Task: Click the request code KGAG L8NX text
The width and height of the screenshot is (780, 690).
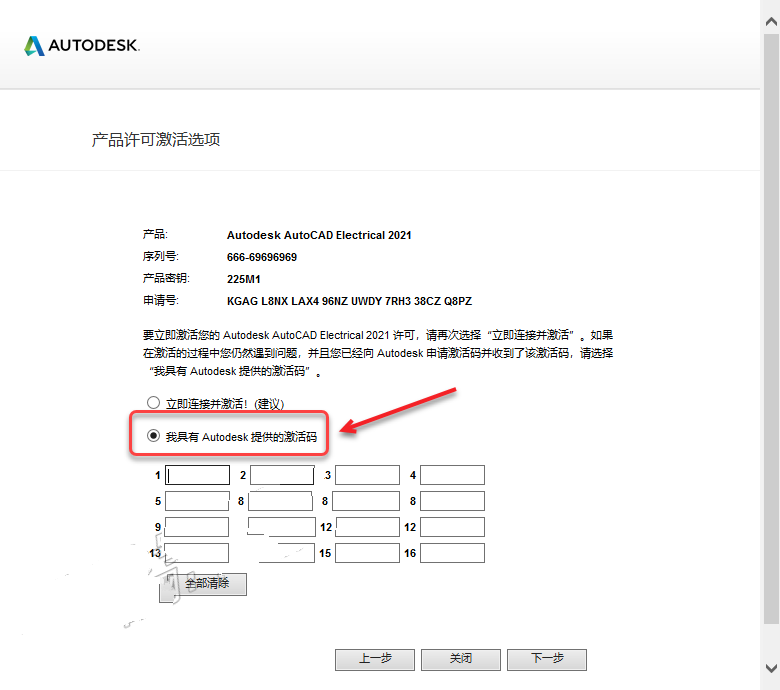Action: pos(349,301)
